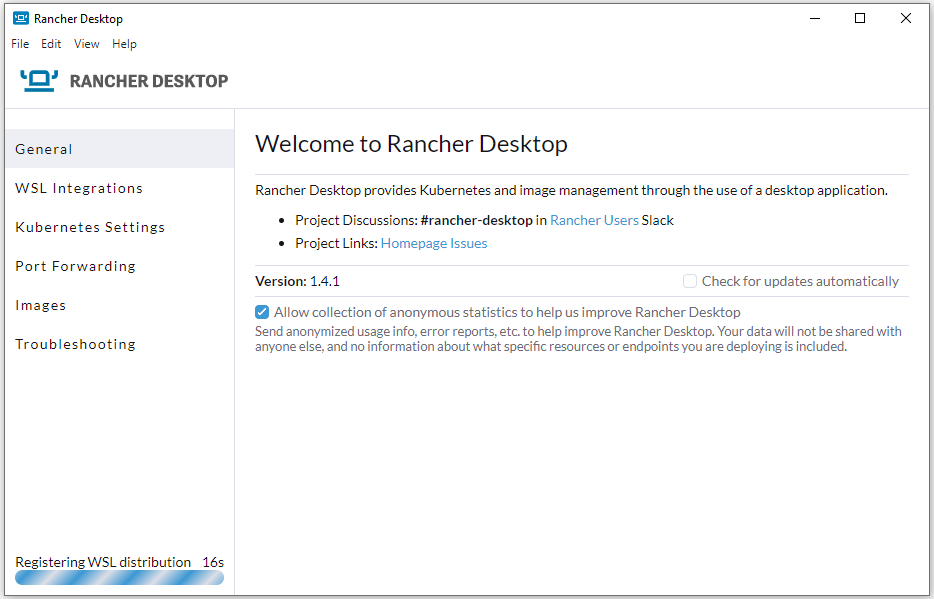
Task: Click the Version: 1.4.1 text
Action: (297, 281)
